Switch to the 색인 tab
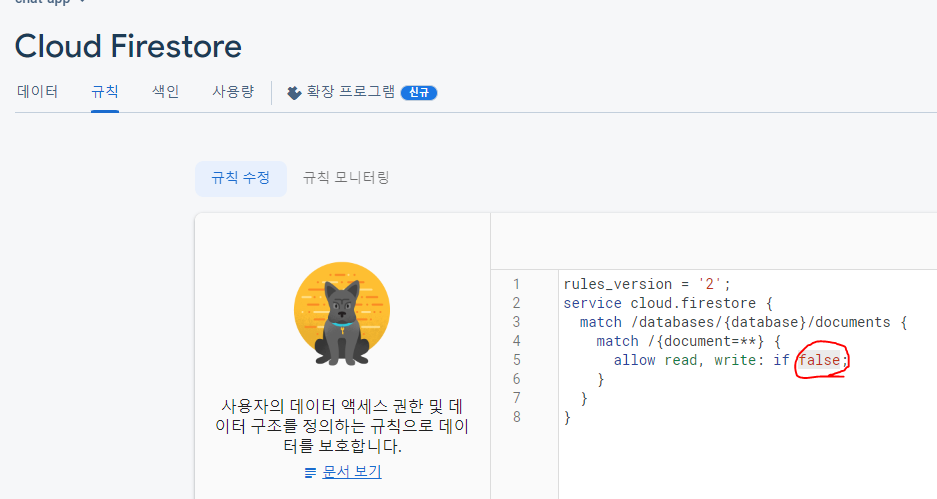 point(166,91)
